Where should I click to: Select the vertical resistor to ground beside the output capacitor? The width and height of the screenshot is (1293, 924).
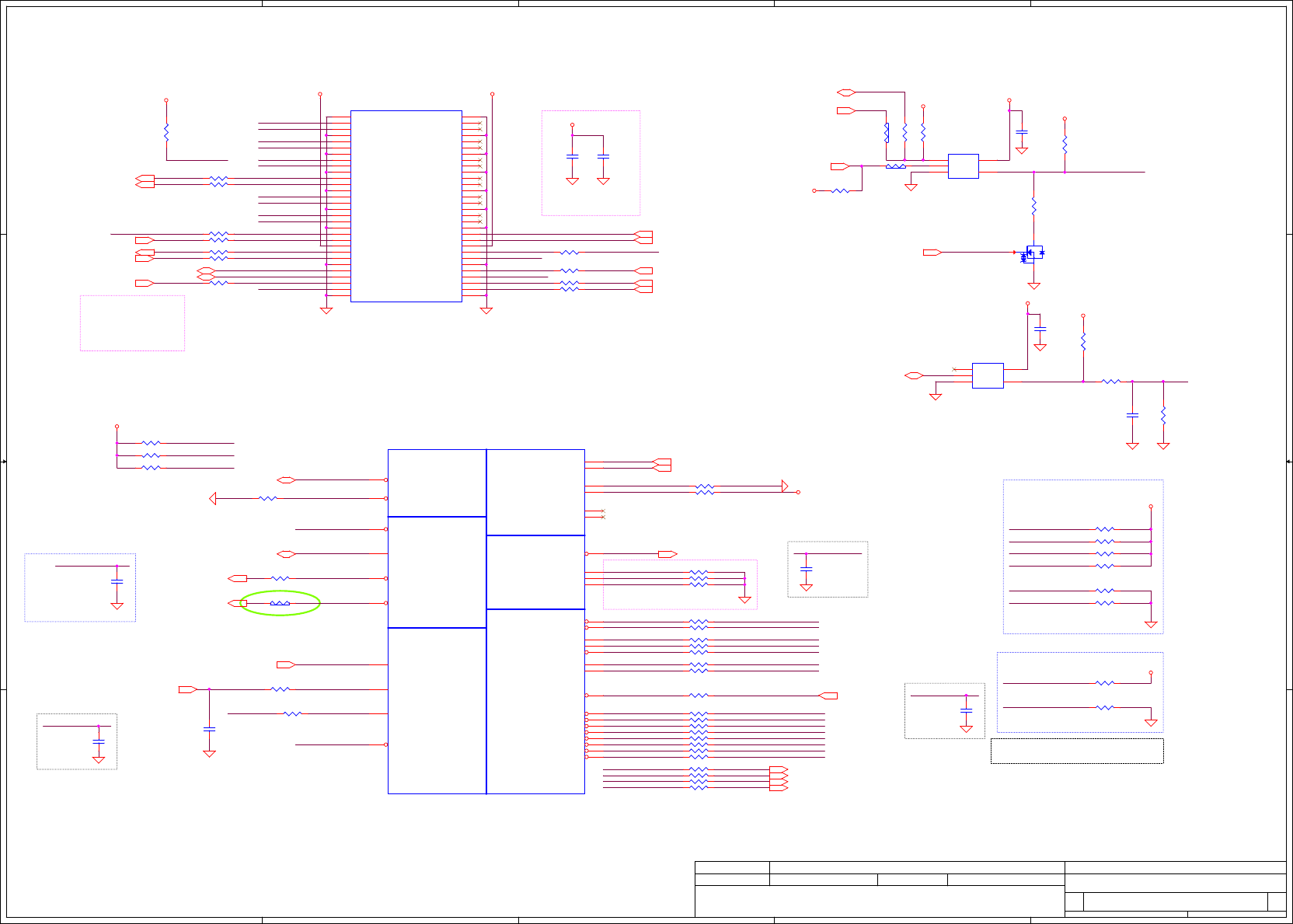(x=1163, y=416)
